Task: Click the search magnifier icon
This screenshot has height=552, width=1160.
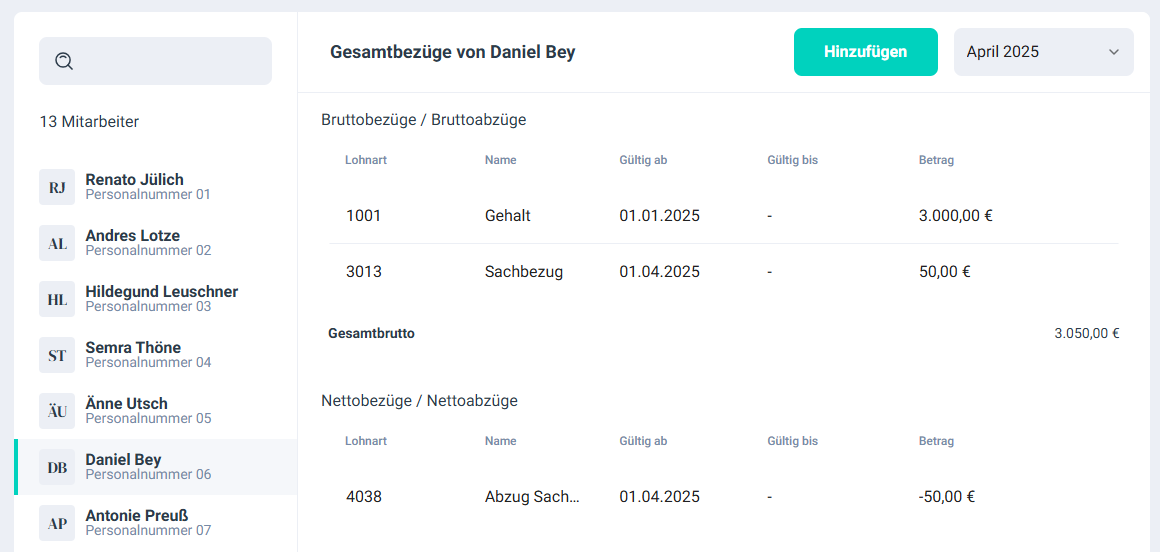Action: tap(64, 61)
